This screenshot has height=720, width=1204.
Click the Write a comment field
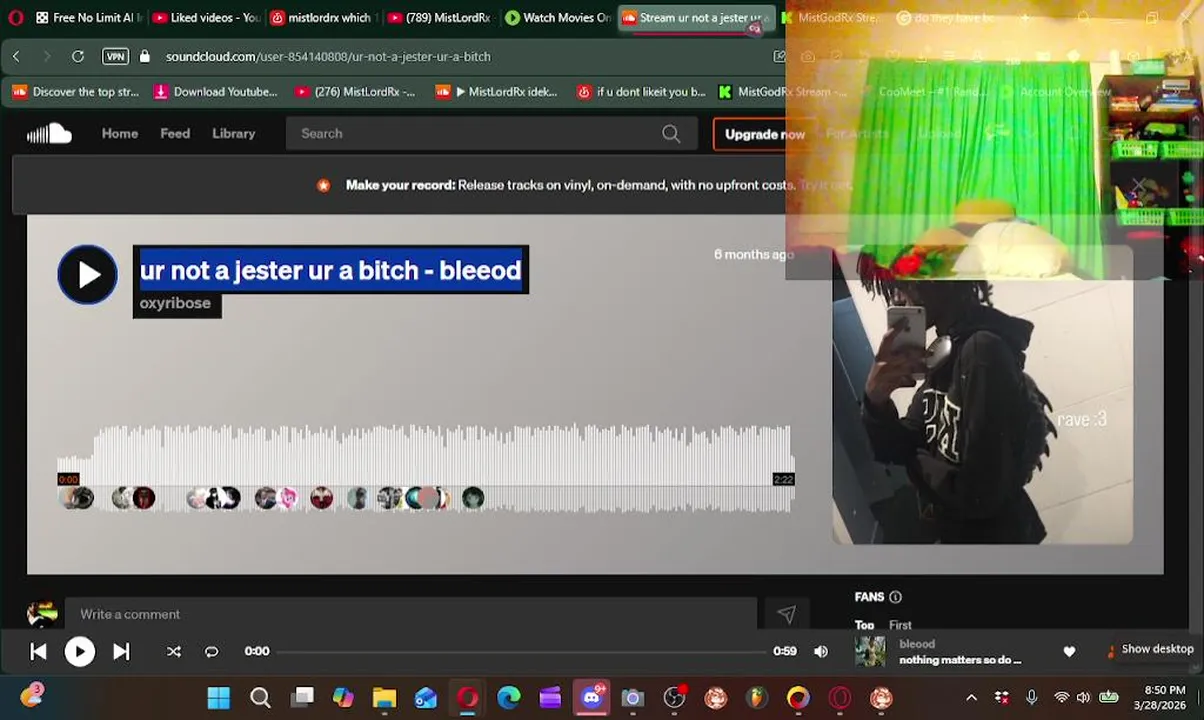tap(410, 615)
